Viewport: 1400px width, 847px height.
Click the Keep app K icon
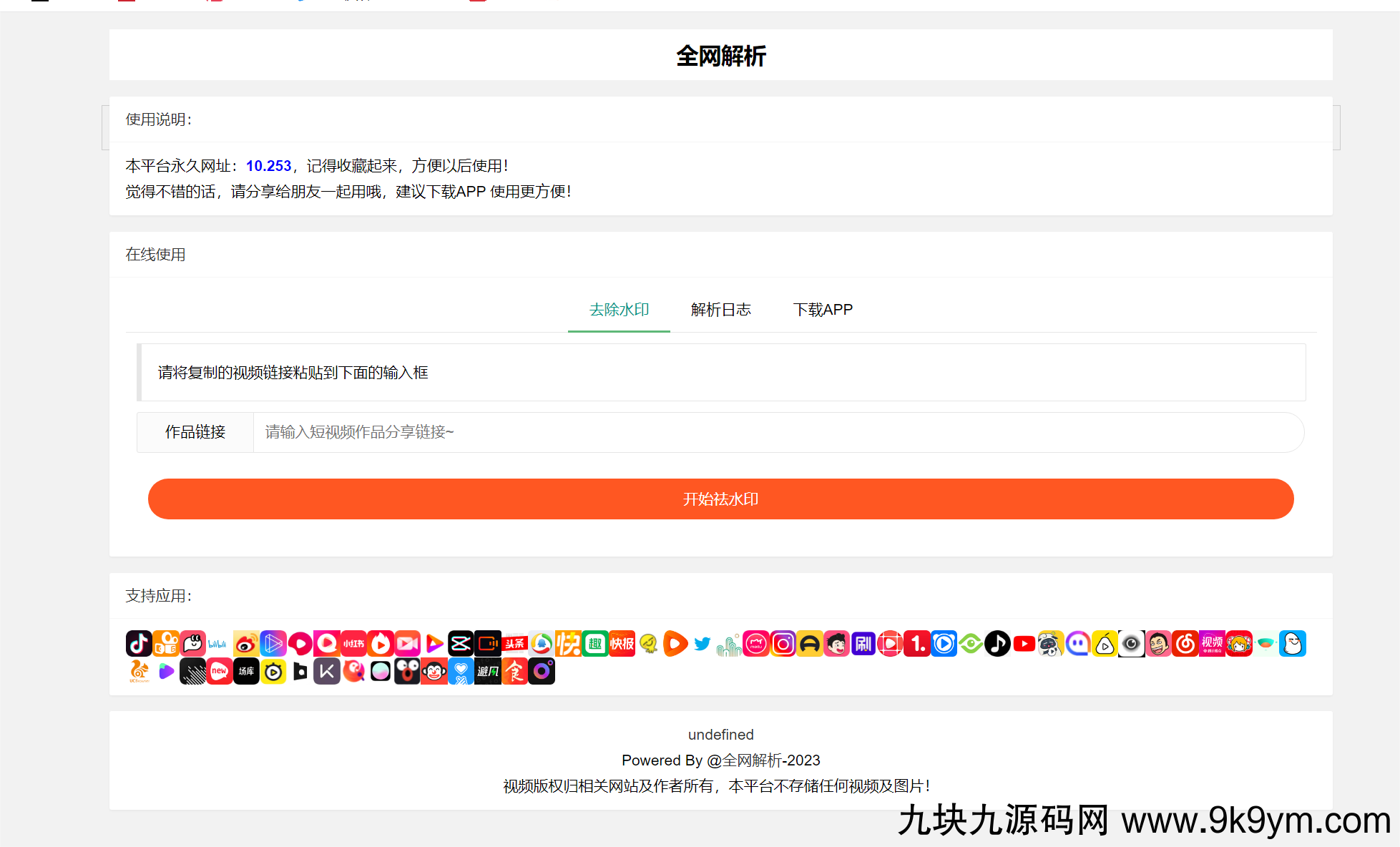click(x=327, y=672)
